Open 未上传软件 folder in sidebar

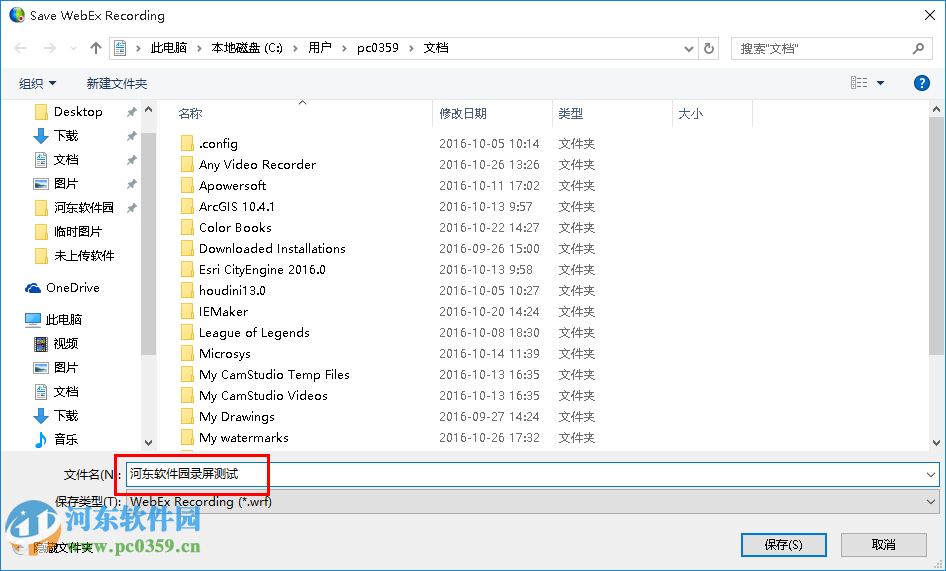tap(84, 256)
